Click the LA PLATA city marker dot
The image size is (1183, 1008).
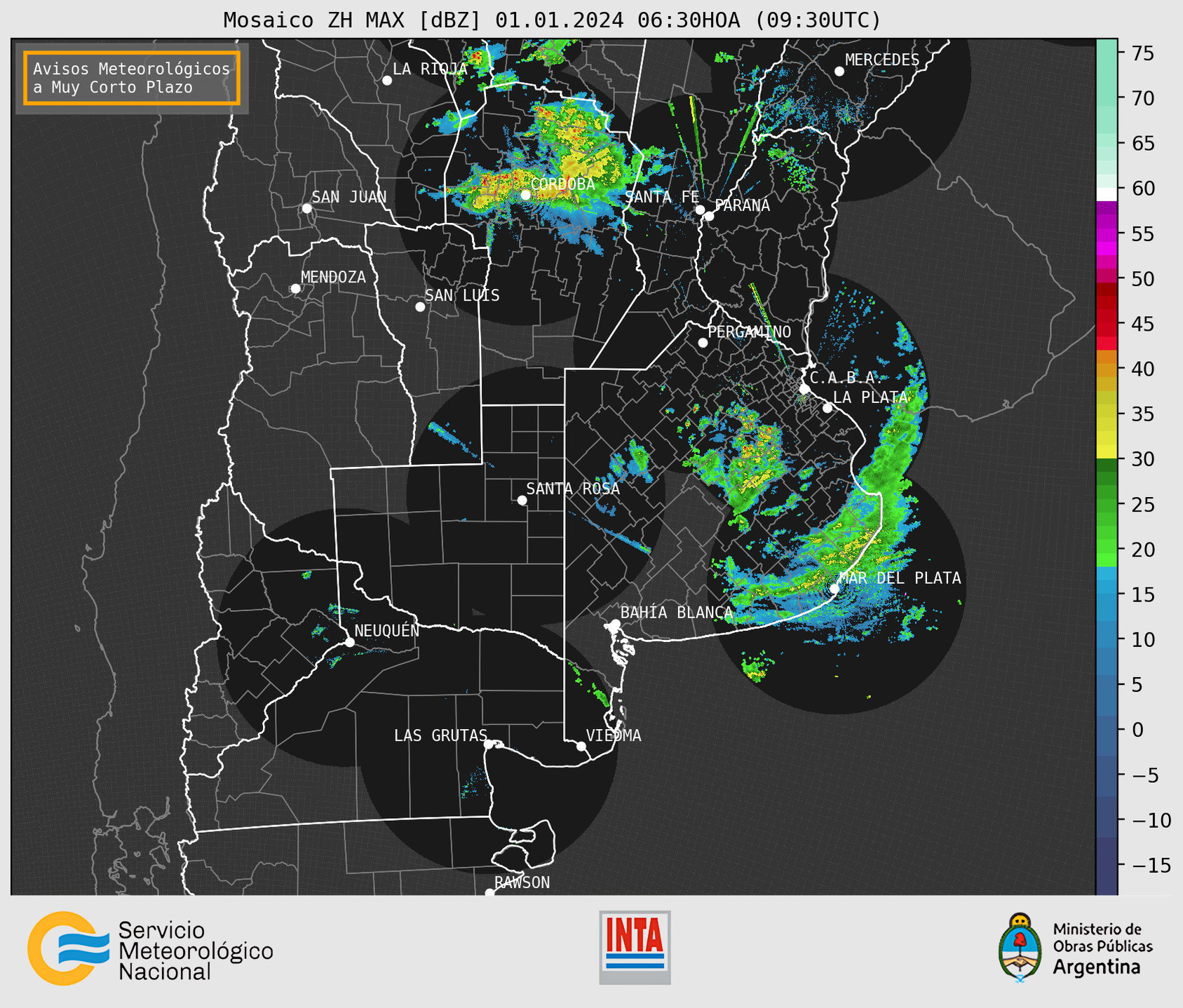pyautogui.click(x=827, y=408)
